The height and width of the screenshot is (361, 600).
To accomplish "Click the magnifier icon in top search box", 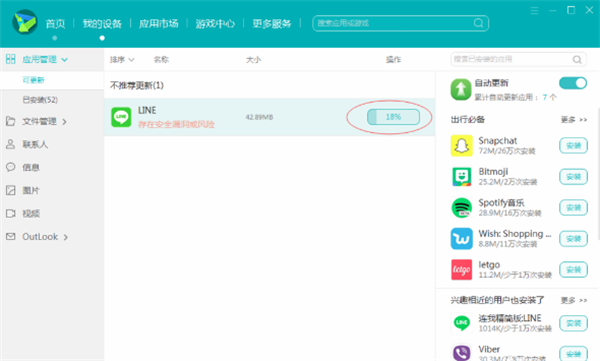I will pyautogui.click(x=478, y=23).
